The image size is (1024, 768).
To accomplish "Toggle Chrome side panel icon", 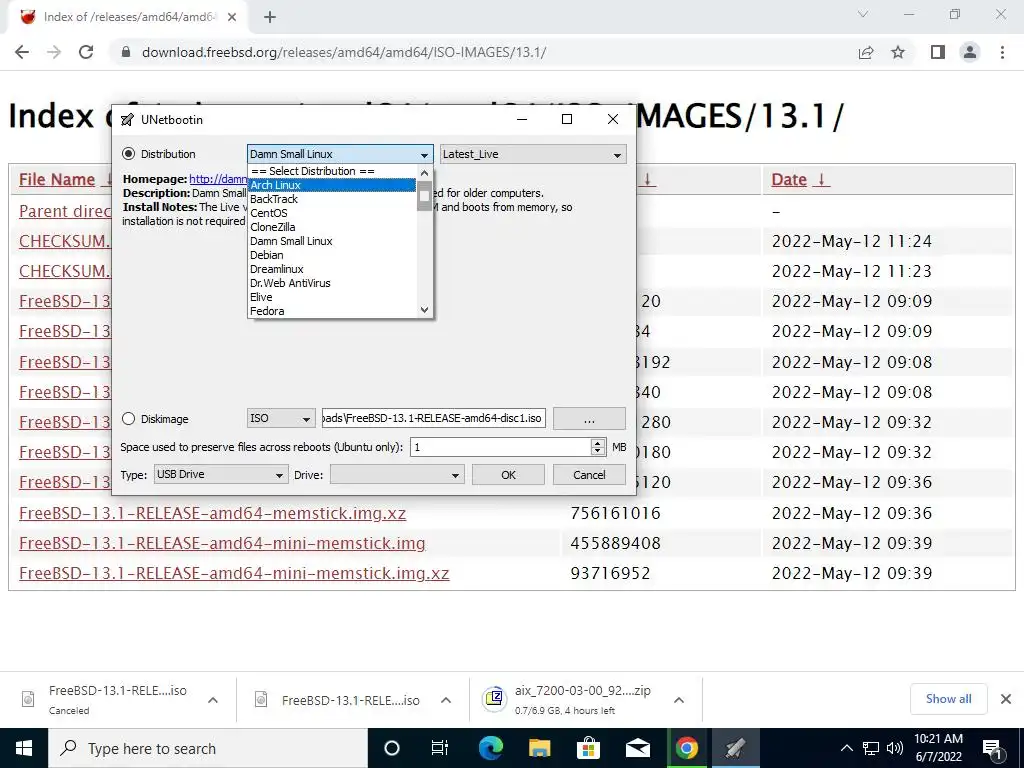I will point(938,52).
